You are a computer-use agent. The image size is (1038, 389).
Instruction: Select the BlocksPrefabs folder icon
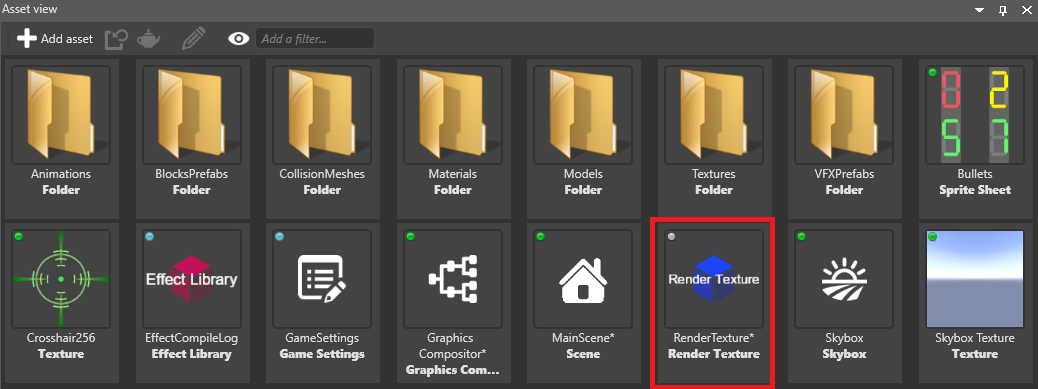[x=191, y=114]
